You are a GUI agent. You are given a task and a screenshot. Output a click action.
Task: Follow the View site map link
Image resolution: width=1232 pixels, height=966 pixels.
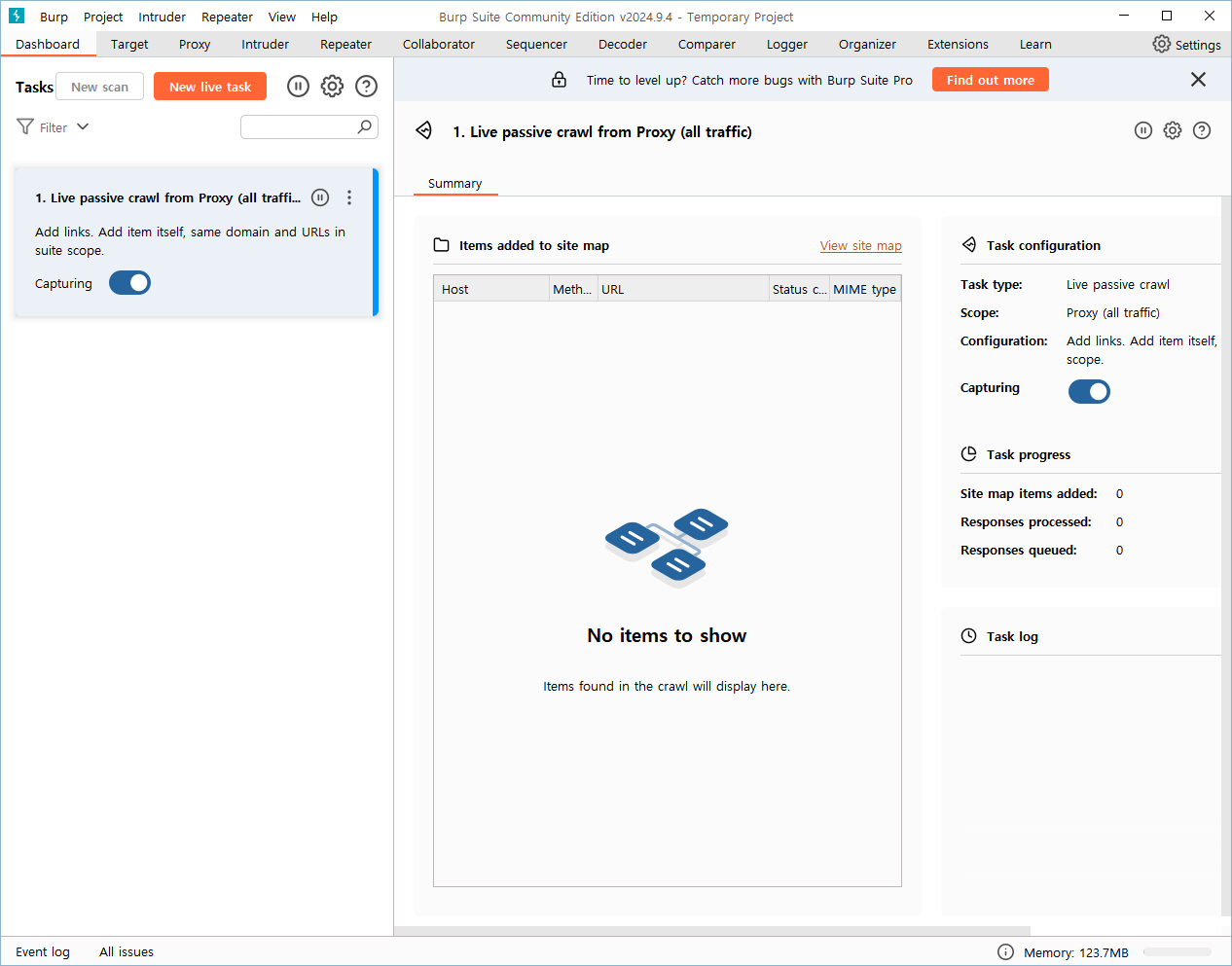click(x=861, y=245)
